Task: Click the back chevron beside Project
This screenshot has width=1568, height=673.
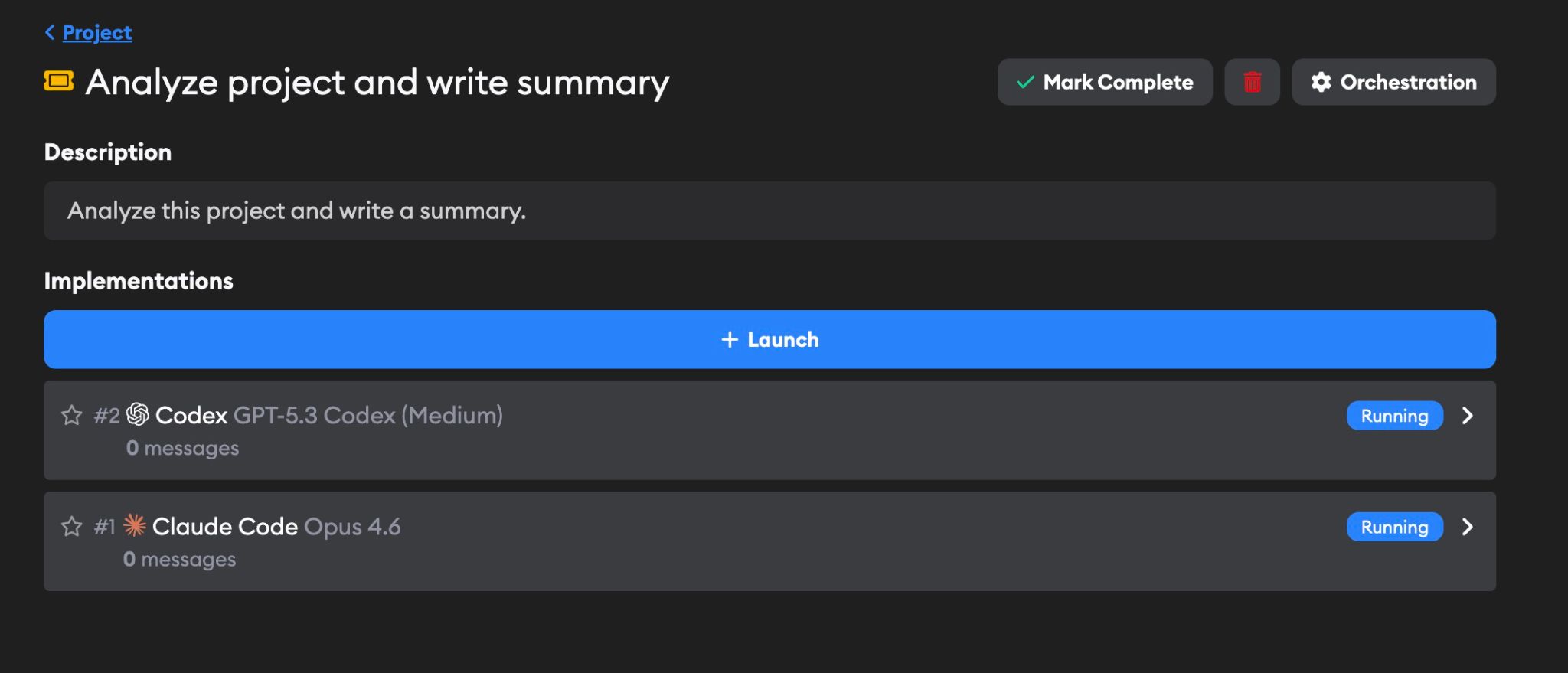Action: click(50, 32)
